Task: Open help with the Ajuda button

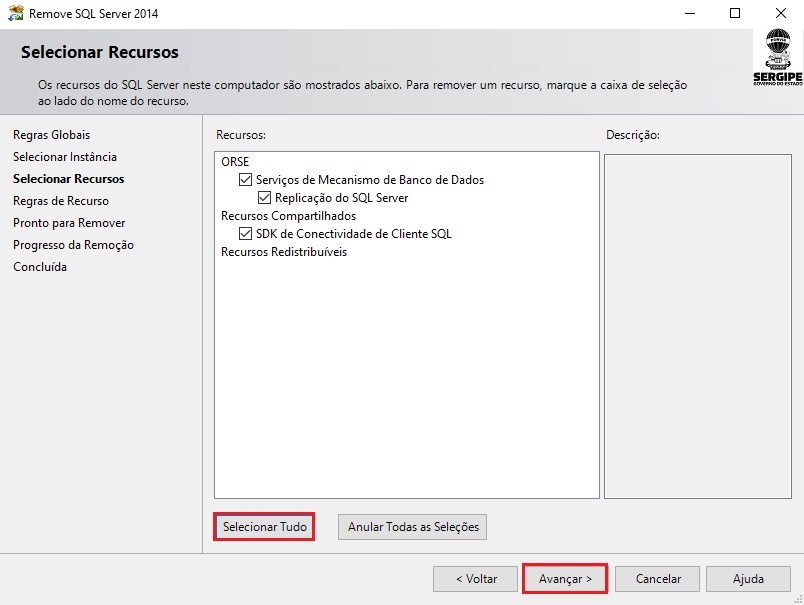Action: pyautogui.click(x=747, y=579)
